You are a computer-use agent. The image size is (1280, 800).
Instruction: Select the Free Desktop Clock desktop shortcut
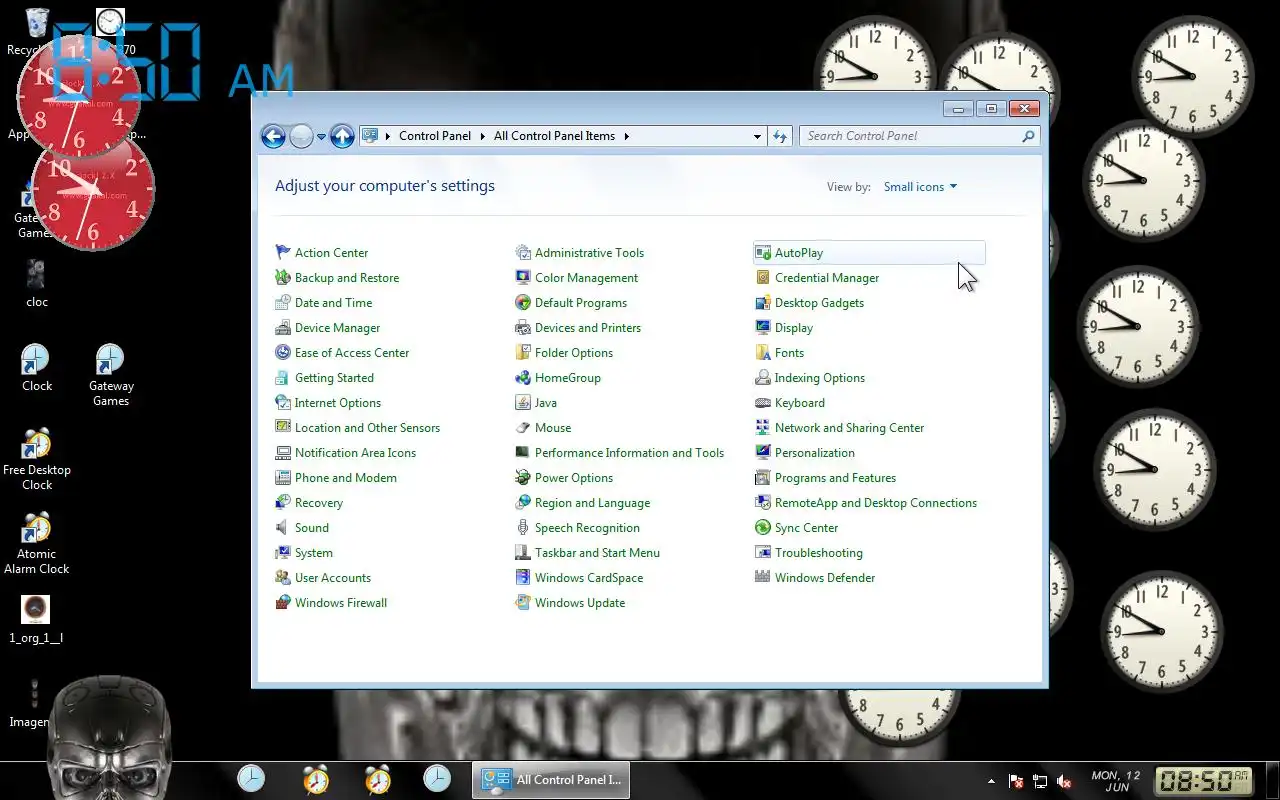(x=37, y=459)
